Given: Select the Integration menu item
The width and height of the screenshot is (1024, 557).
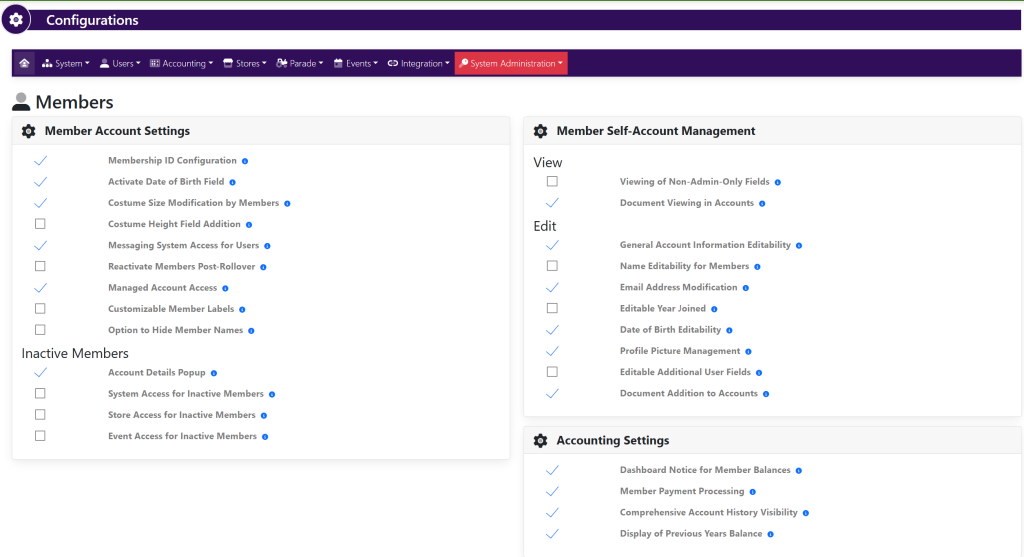Looking at the screenshot, I should click(x=419, y=63).
